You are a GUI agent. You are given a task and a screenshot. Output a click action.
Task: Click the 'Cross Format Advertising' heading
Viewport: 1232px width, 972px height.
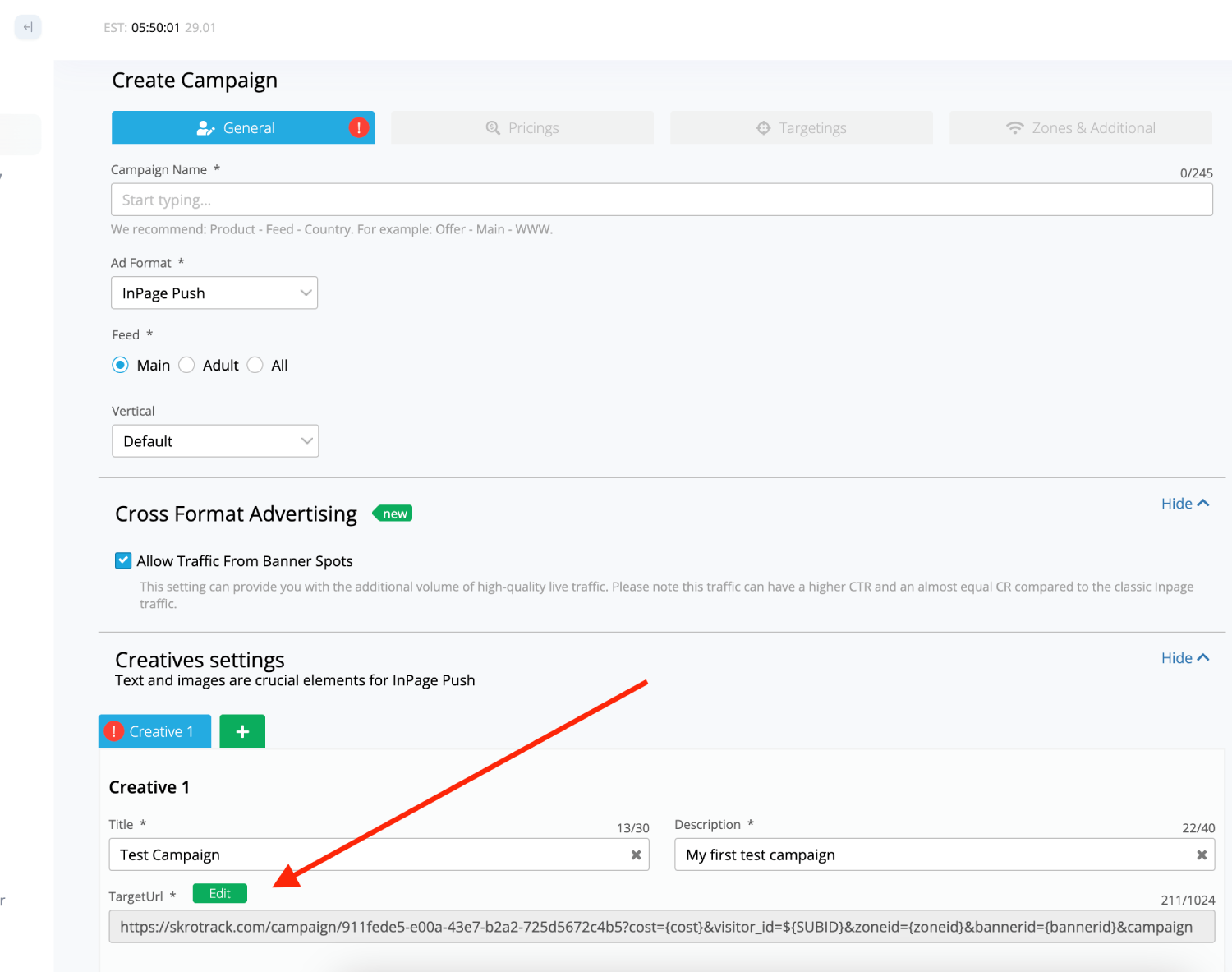pos(236,514)
